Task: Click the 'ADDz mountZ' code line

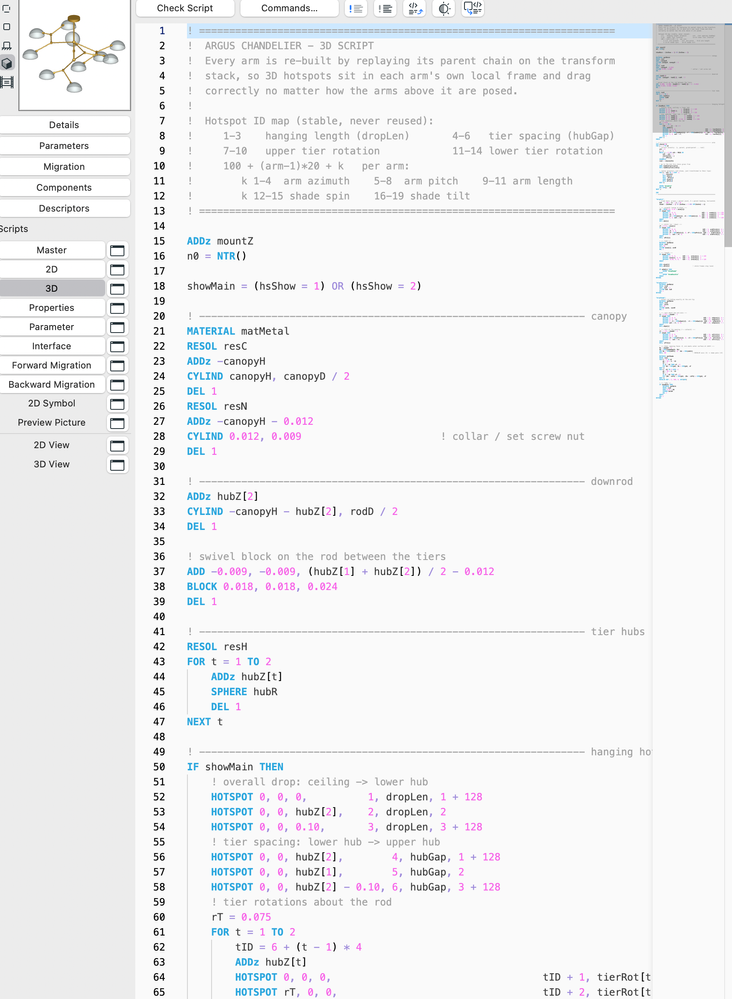Action: tap(220, 241)
